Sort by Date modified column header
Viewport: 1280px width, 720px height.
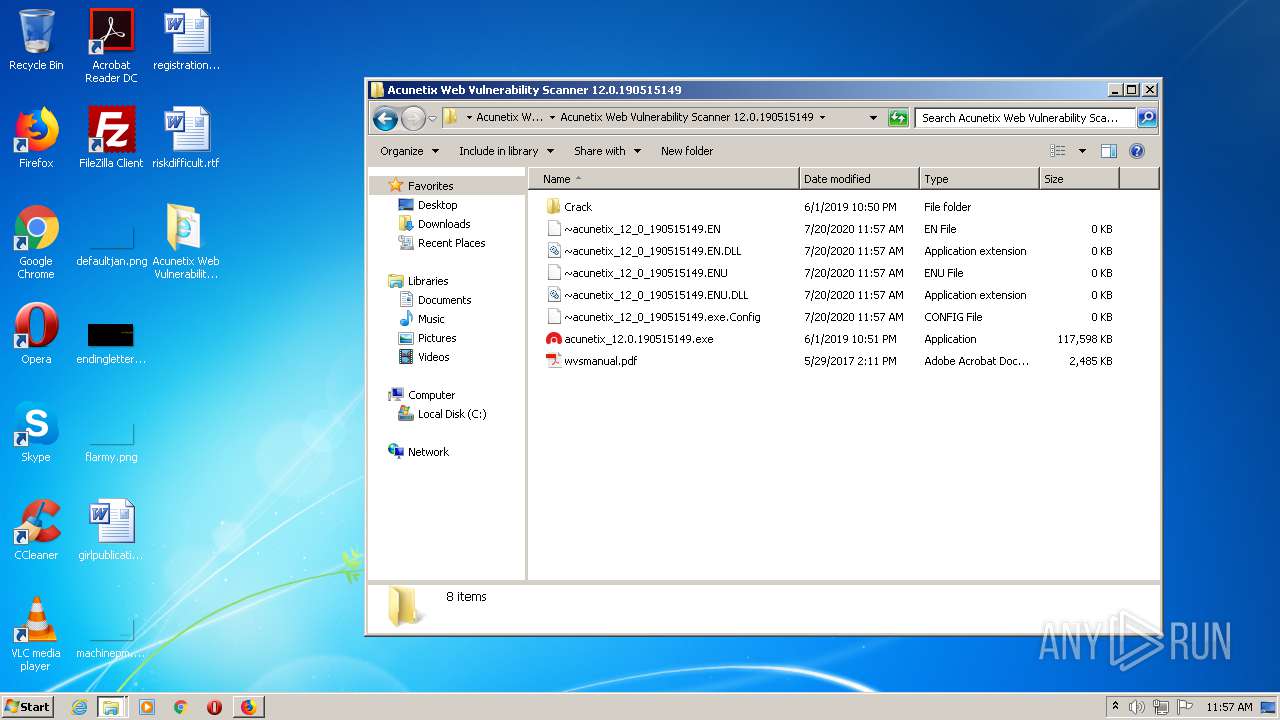(859, 179)
